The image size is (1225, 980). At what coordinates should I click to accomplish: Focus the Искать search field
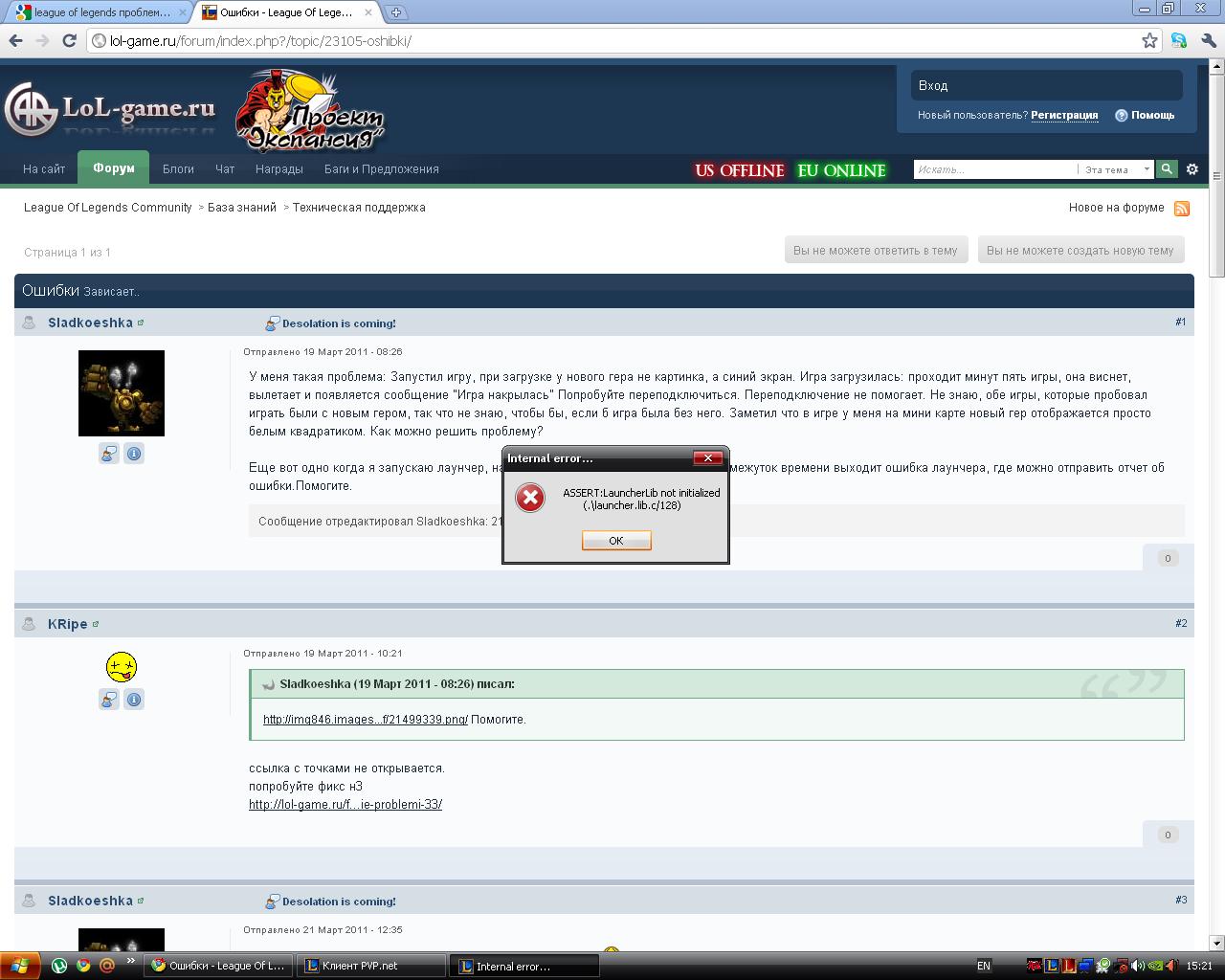click(995, 169)
